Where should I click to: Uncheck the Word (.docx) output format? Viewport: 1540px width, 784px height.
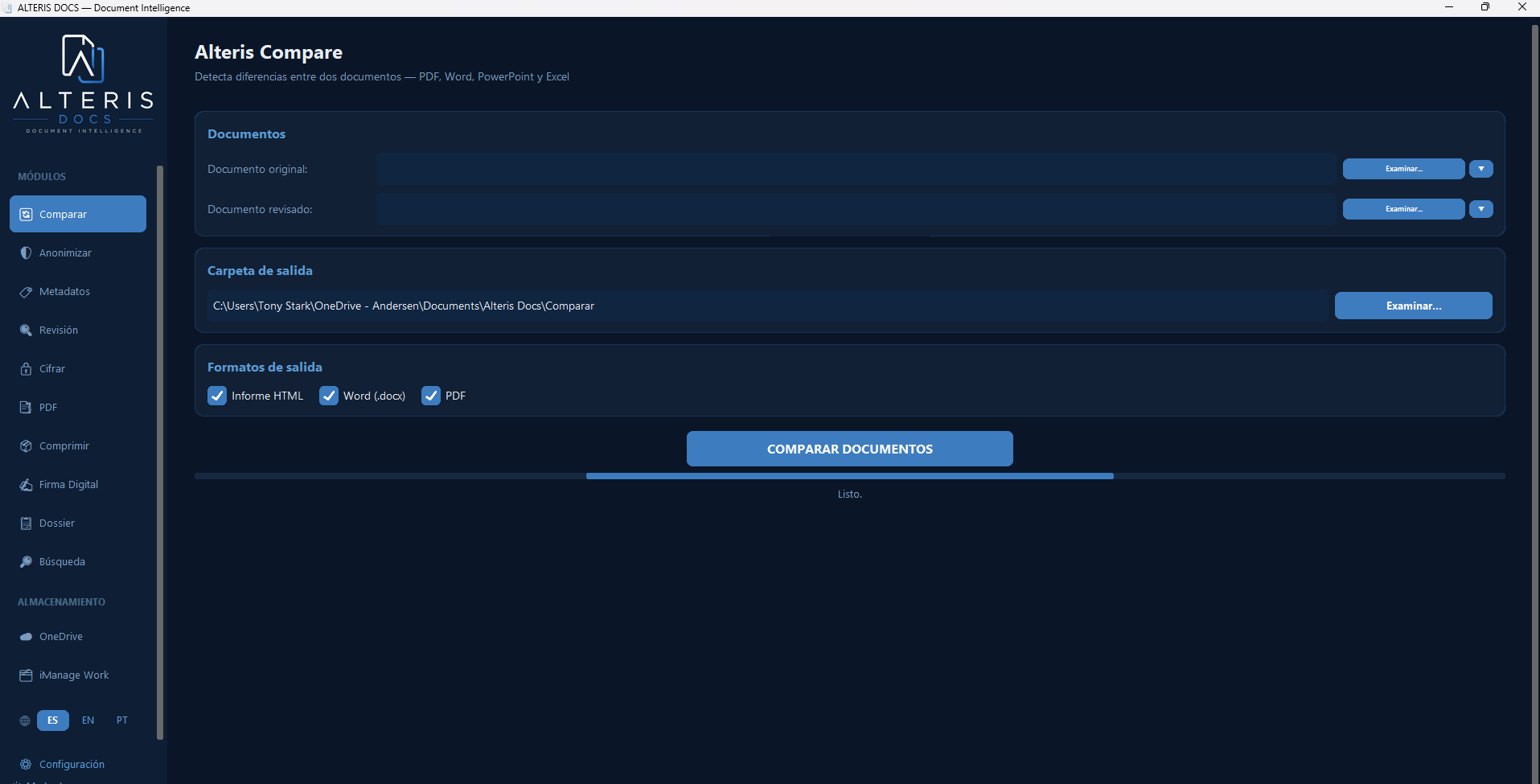[329, 396]
